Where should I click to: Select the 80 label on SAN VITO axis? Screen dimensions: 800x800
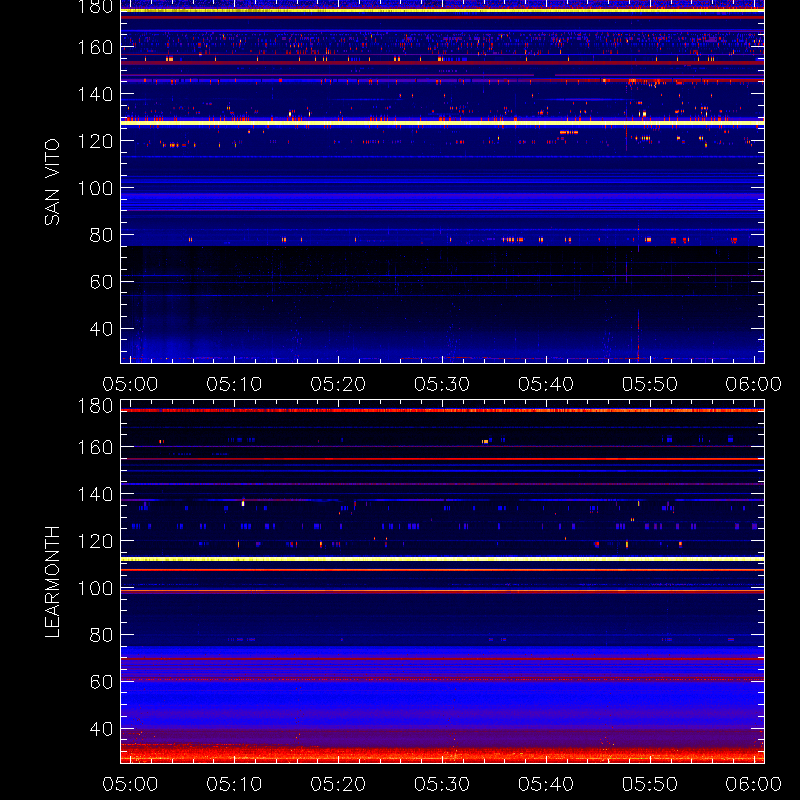(101, 235)
